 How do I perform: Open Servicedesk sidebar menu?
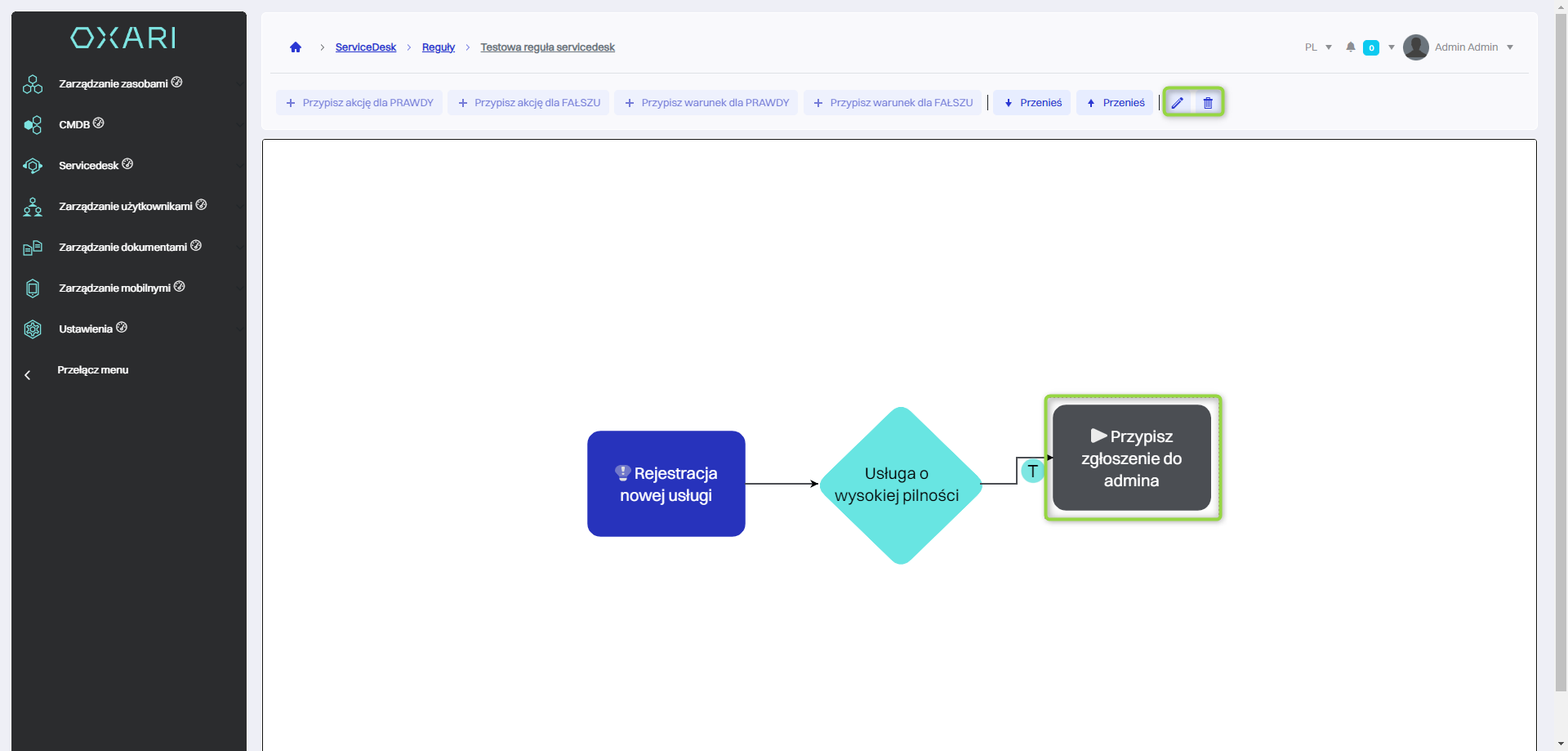click(x=89, y=166)
